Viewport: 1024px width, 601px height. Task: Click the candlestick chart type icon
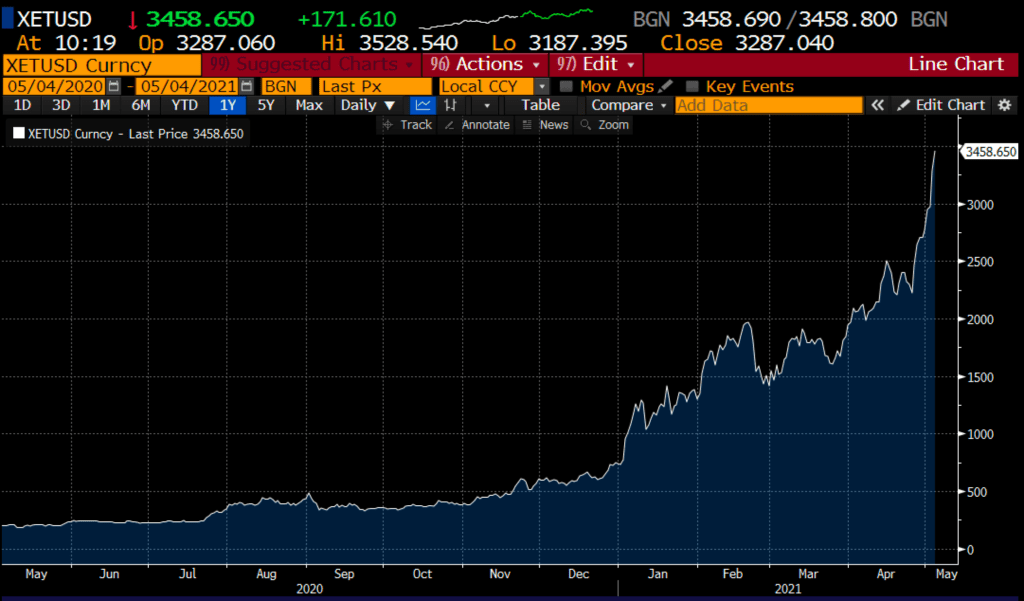pos(451,105)
